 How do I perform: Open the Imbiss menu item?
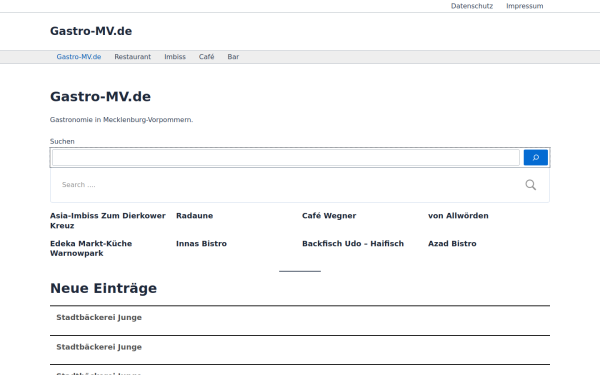click(175, 57)
